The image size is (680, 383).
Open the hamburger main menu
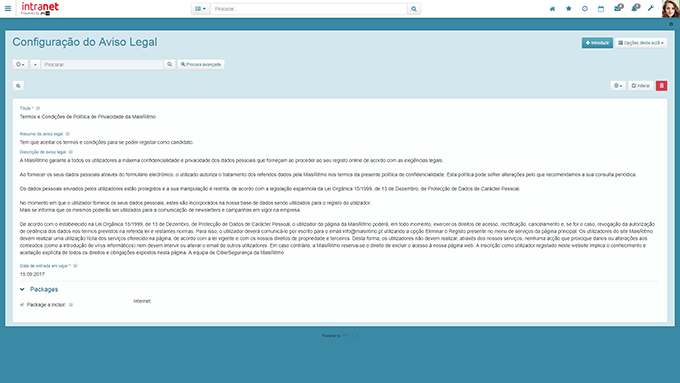[8, 8]
